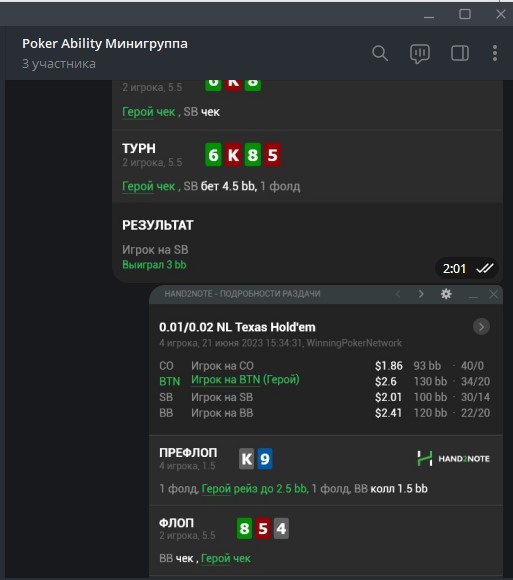Click Герой чек in turn section

point(148,186)
